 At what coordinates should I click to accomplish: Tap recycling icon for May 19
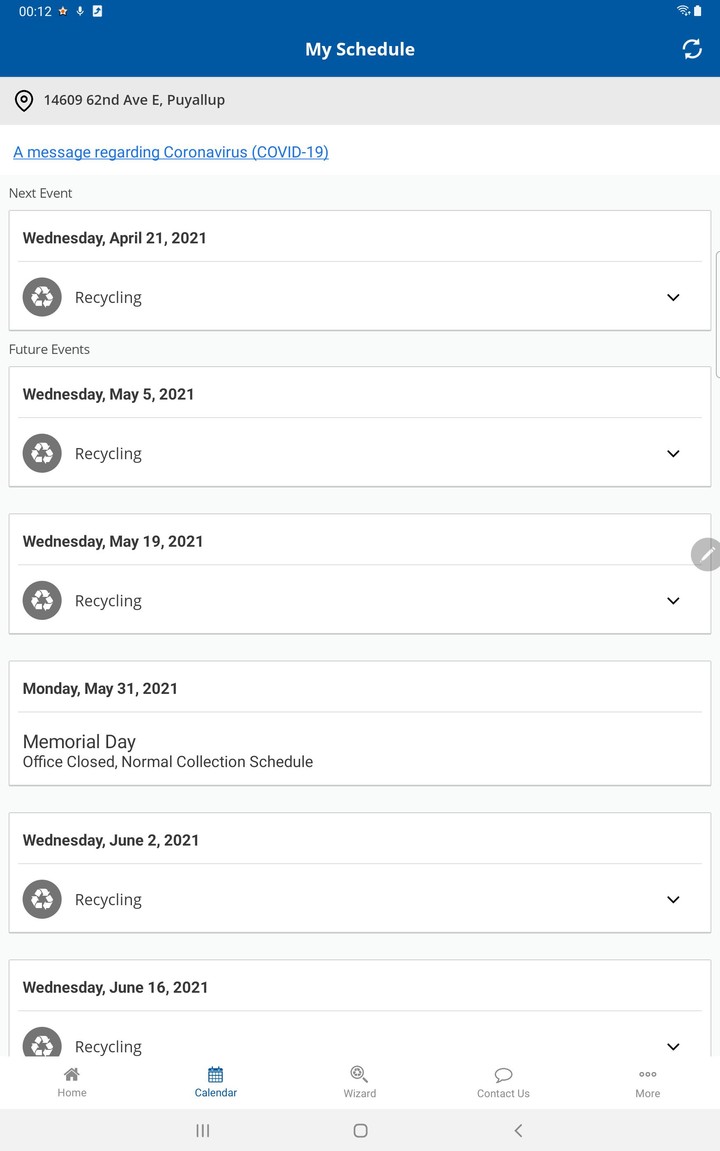42,600
